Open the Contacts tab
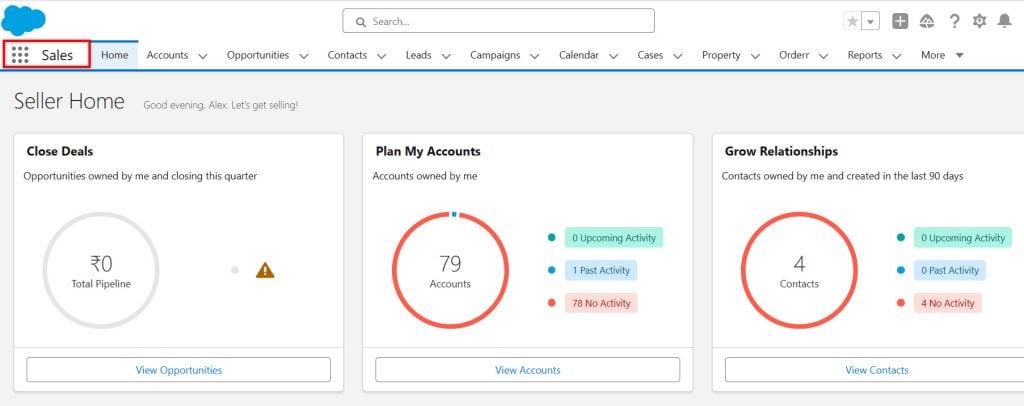 (x=347, y=55)
